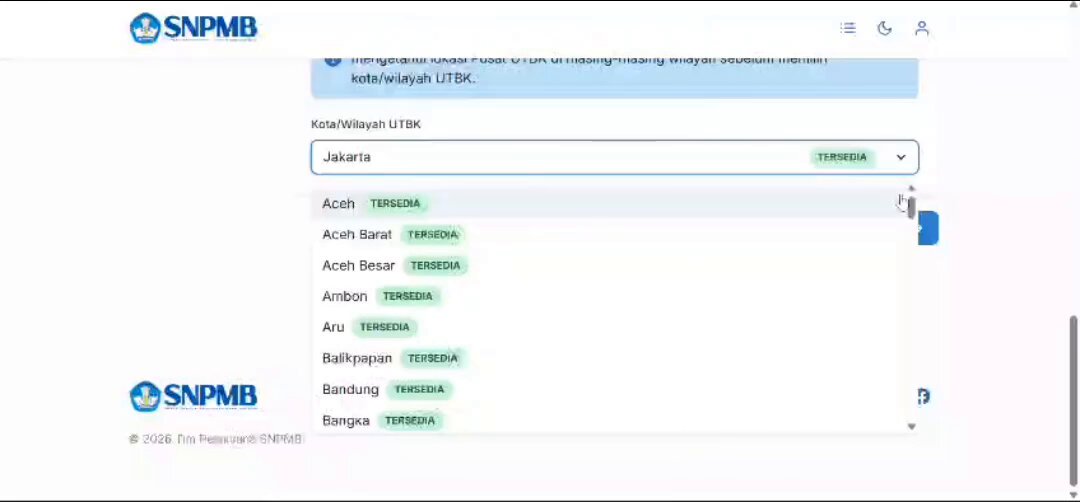The width and height of the screenshot is (1080, 502).
Task: Collapse the Kota/Wilayah UTBK dropdown chevron
Action: tap(901, 157)
